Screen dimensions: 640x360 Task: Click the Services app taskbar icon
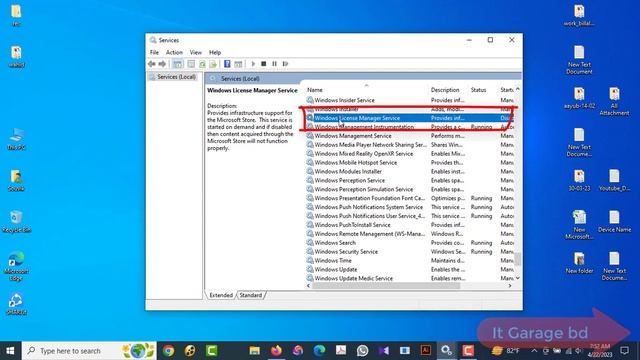[447, 351]
